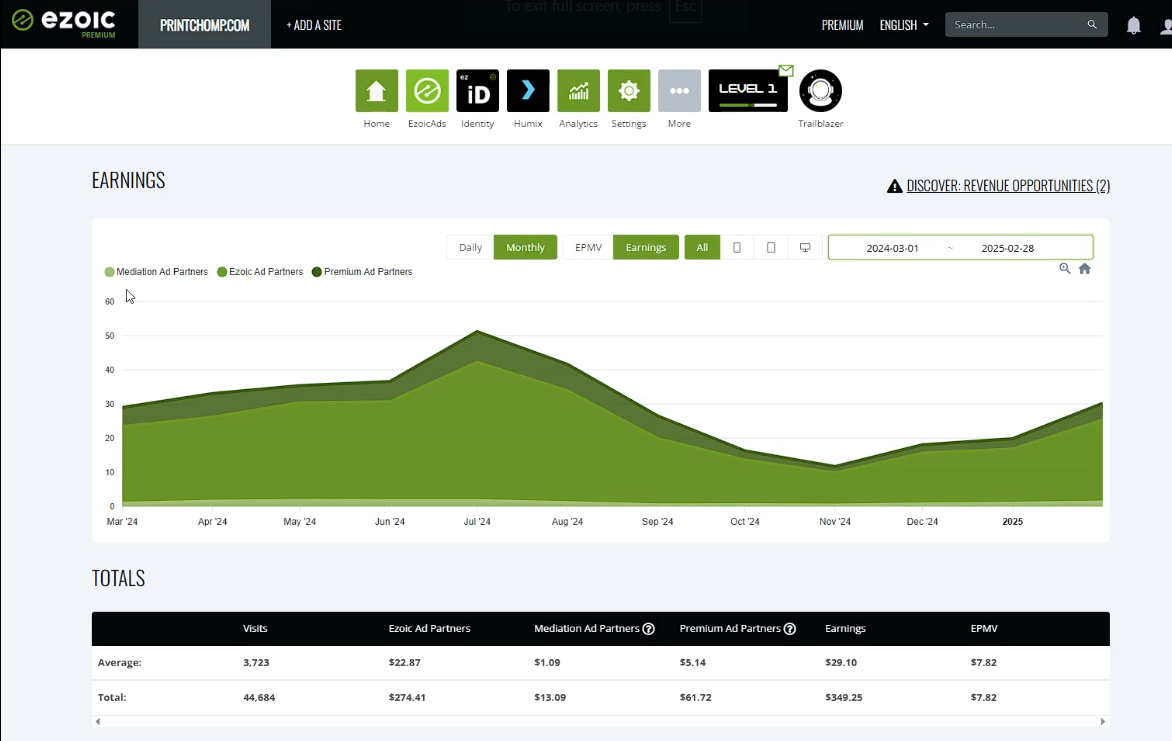The image size is (1172, 741).
Task: Click the search magnifier icon in top bar
Action: point(1092,25)
